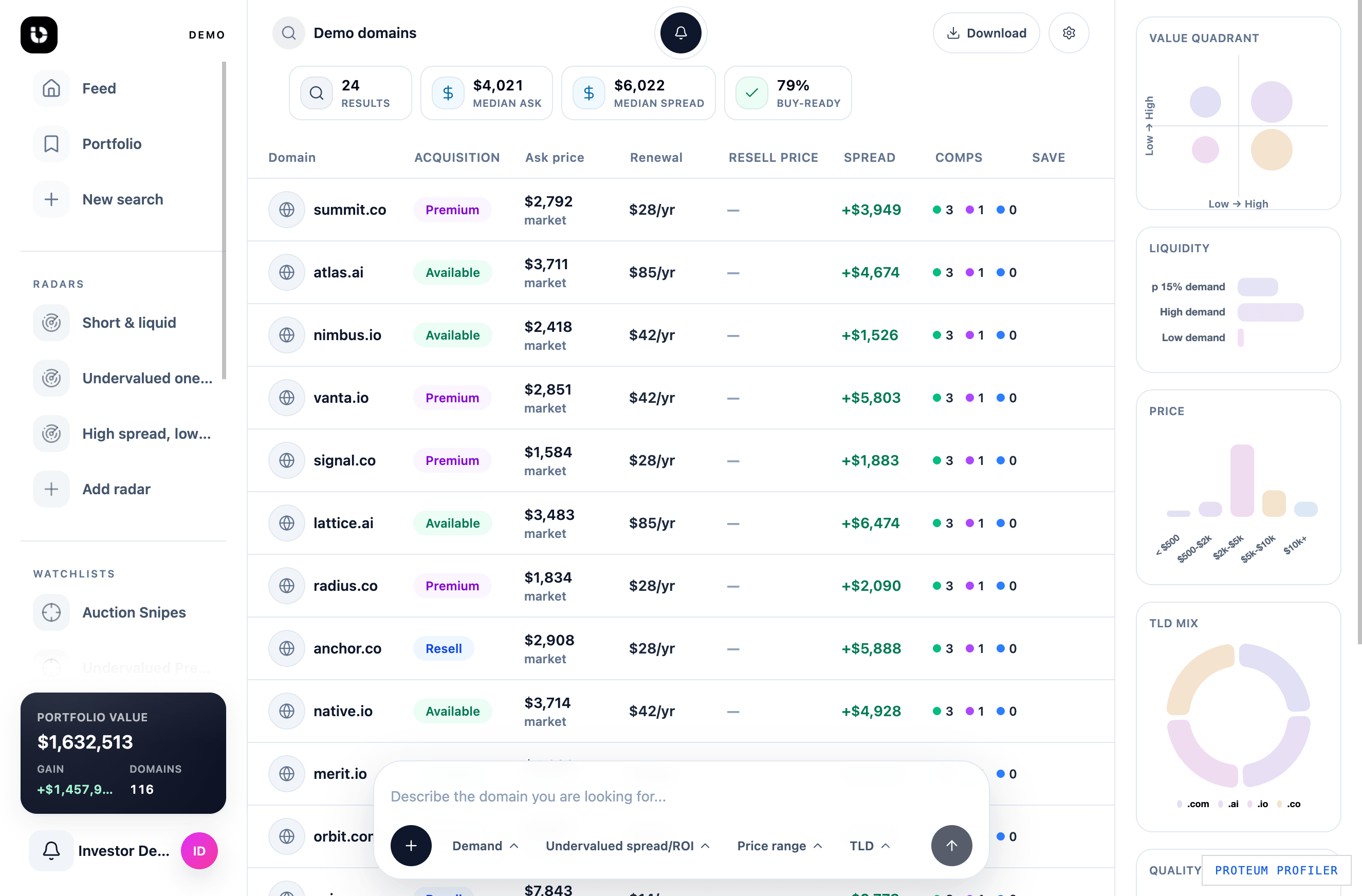The height and width of the screenshot is (896, 1362).
Task: Go to the Feed page
Action: click(x=99, y=89)
